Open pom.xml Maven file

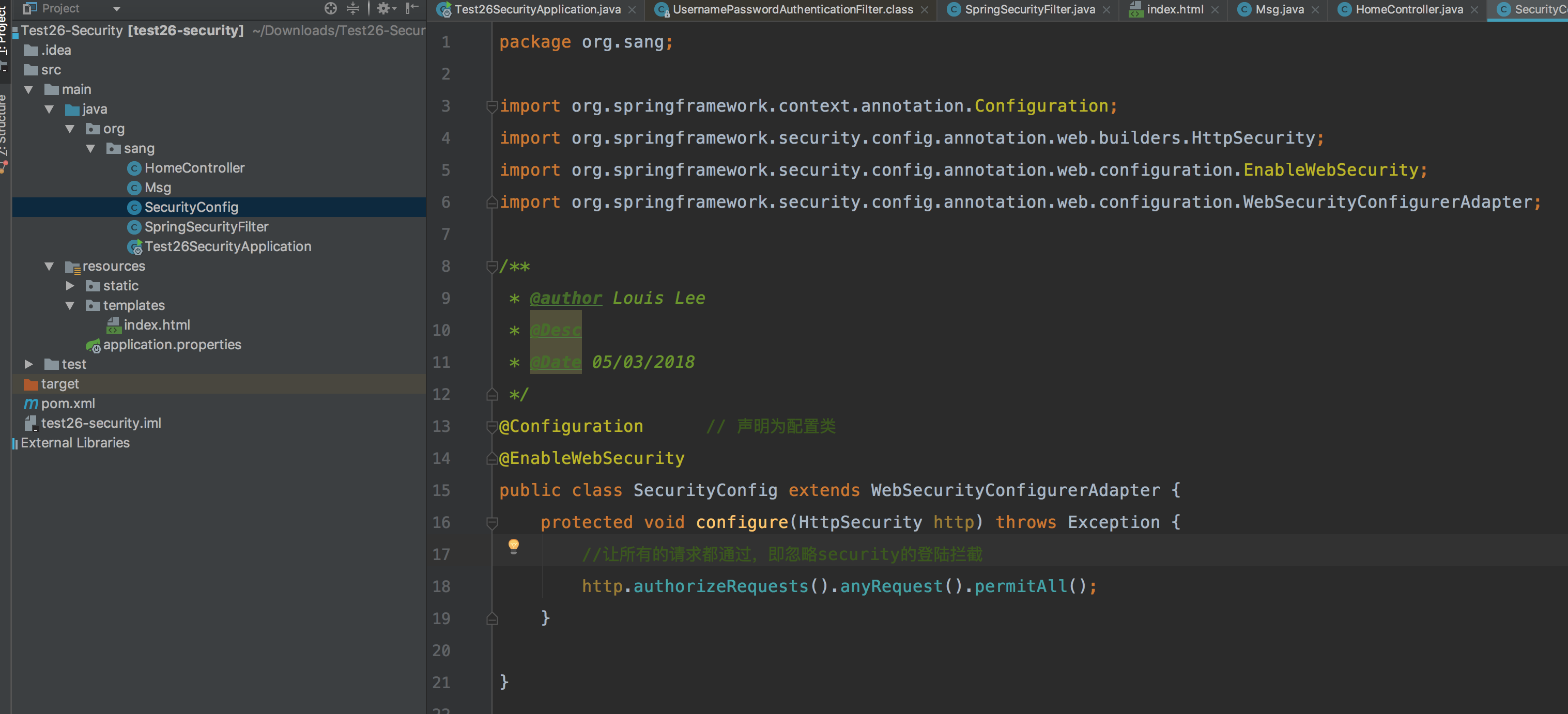(x=68, y=403)
